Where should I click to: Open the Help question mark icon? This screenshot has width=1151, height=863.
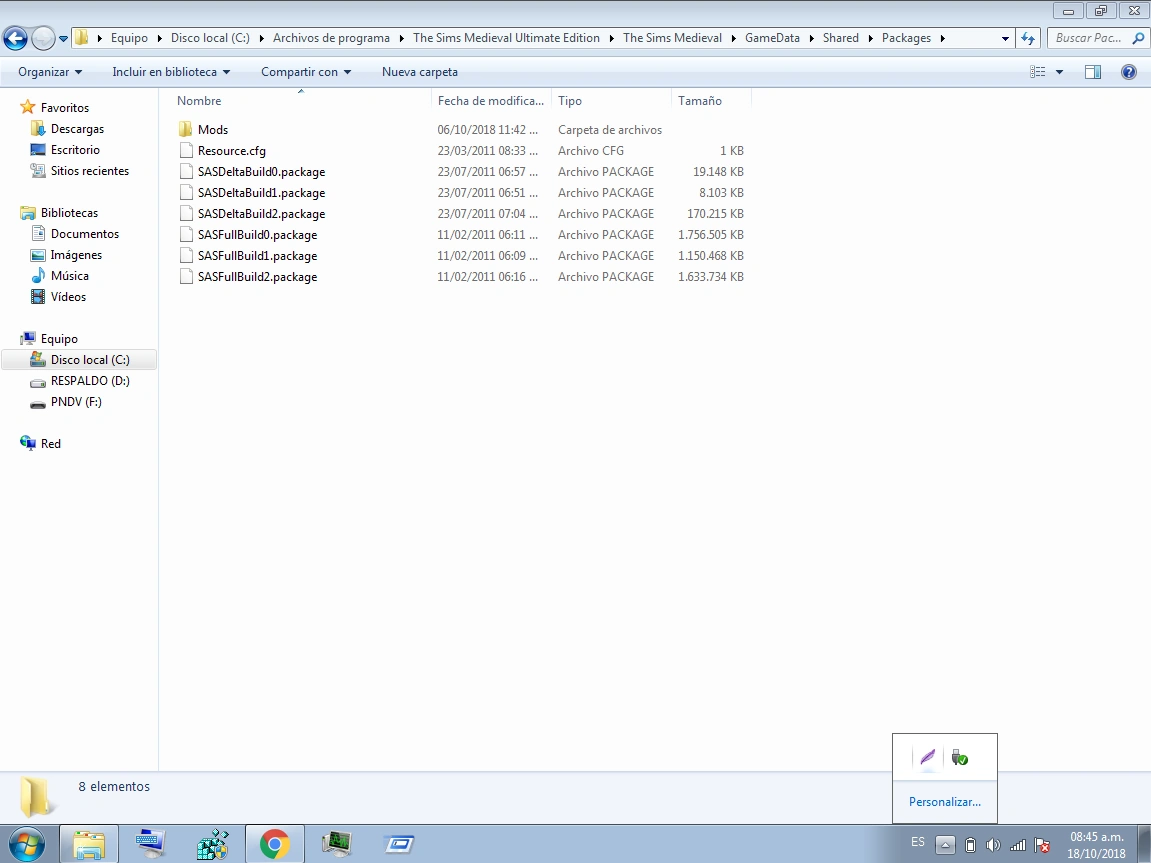pyautogui.click(x=1129, y=72)
